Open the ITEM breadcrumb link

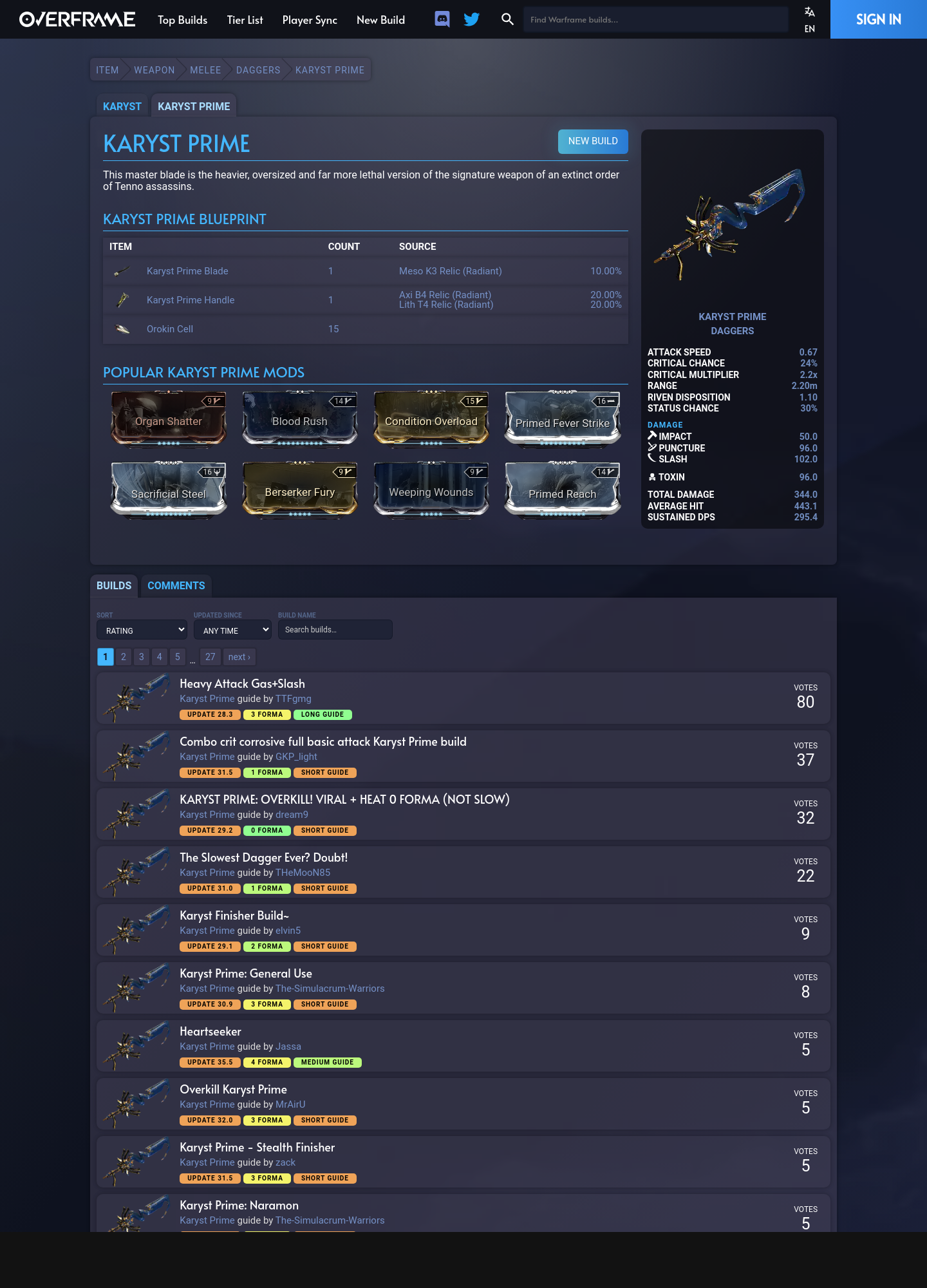point(108,70)
